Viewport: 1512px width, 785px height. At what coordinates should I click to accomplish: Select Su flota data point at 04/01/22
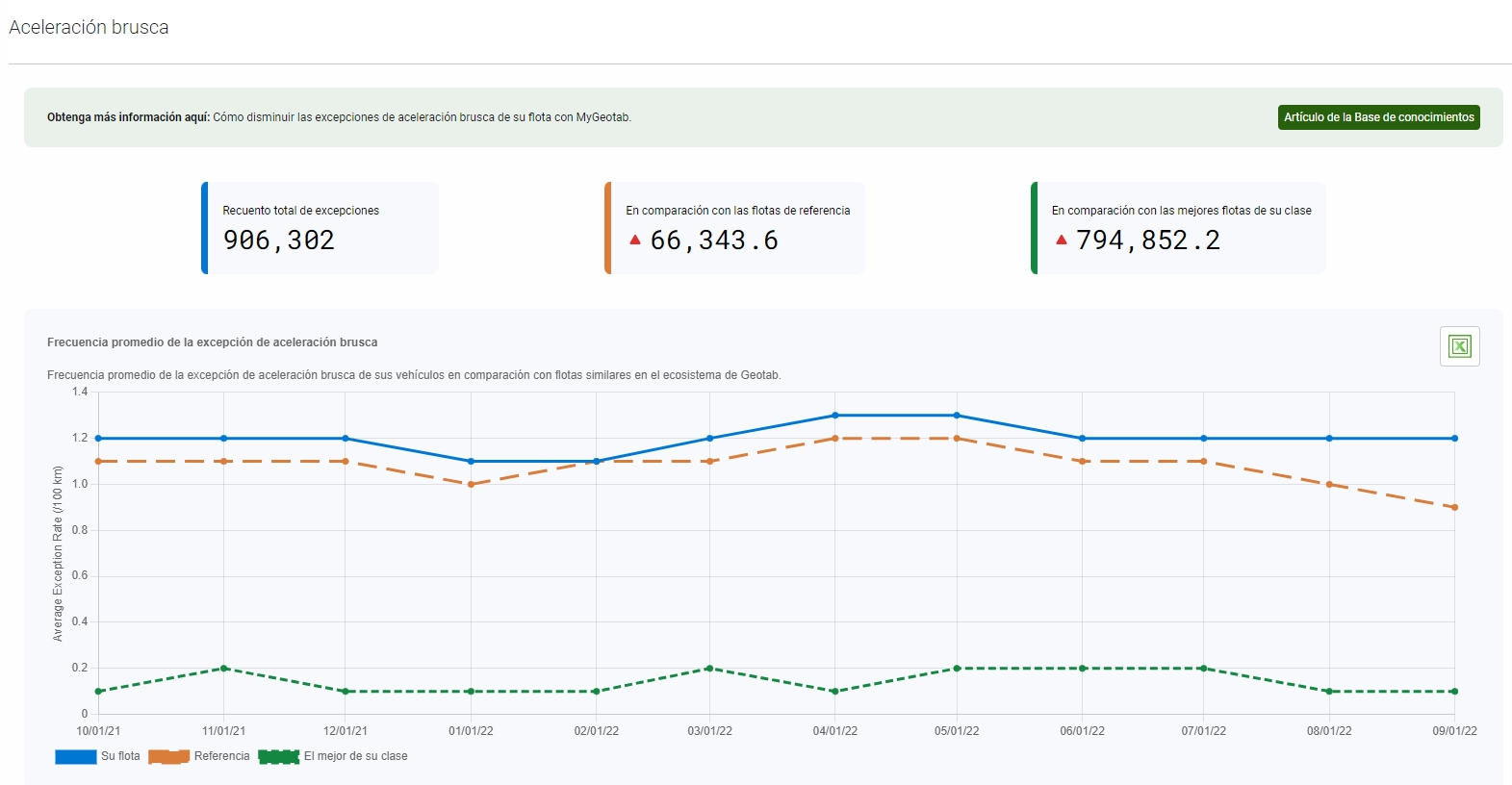[x=834, y=416]
